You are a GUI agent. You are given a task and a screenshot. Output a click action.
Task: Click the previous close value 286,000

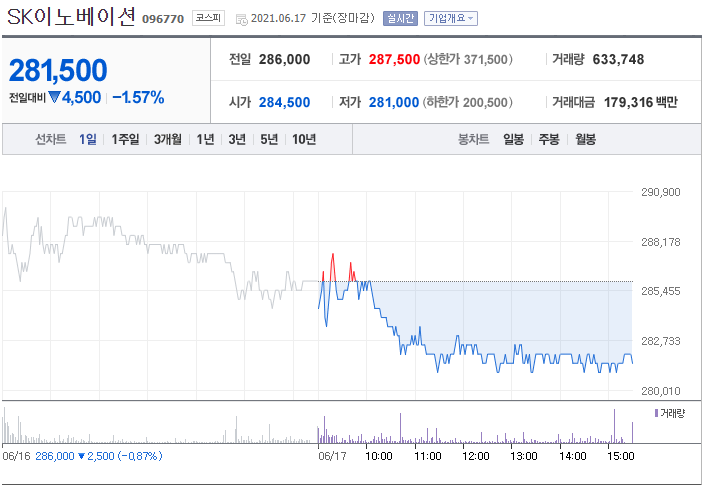tap(284, 59)
